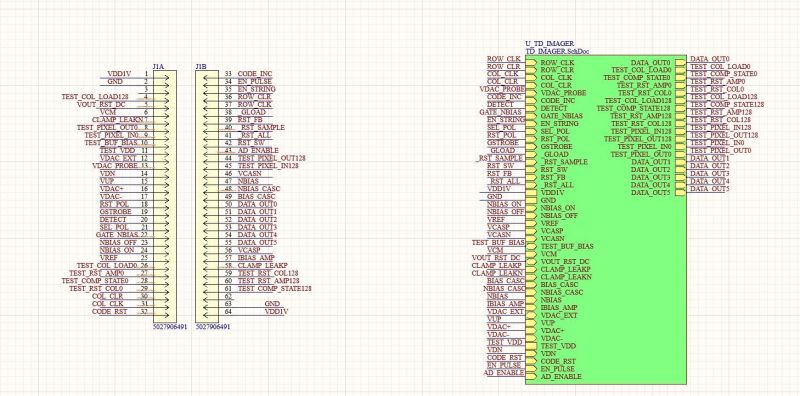800x396 pixels.
Task: Click GATE_NBIAS net label left of sheet symbol
Action: tap(501, 112)
